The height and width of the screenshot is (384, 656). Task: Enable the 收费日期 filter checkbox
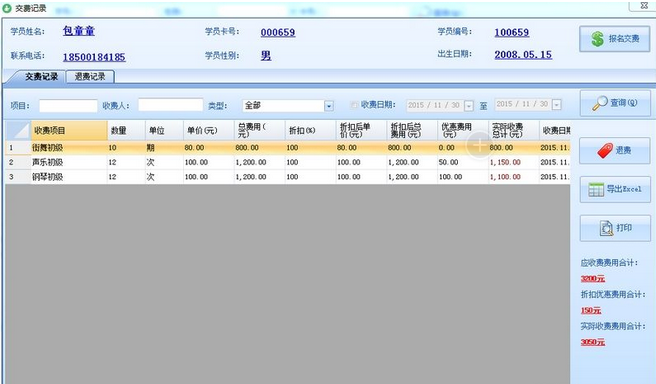(x=355, y=105)
